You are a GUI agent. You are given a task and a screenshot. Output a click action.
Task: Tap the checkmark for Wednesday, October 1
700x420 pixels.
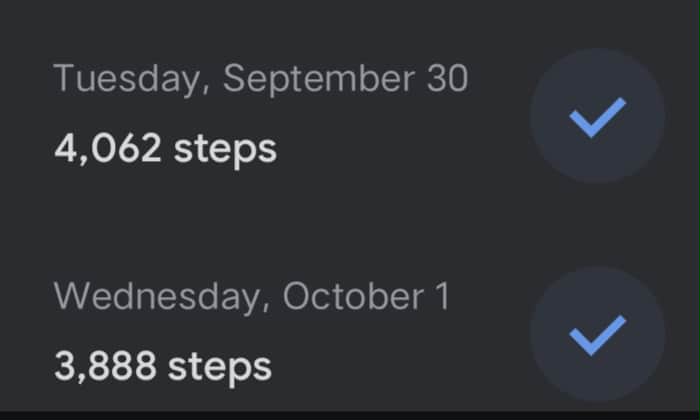pos(597,333)
